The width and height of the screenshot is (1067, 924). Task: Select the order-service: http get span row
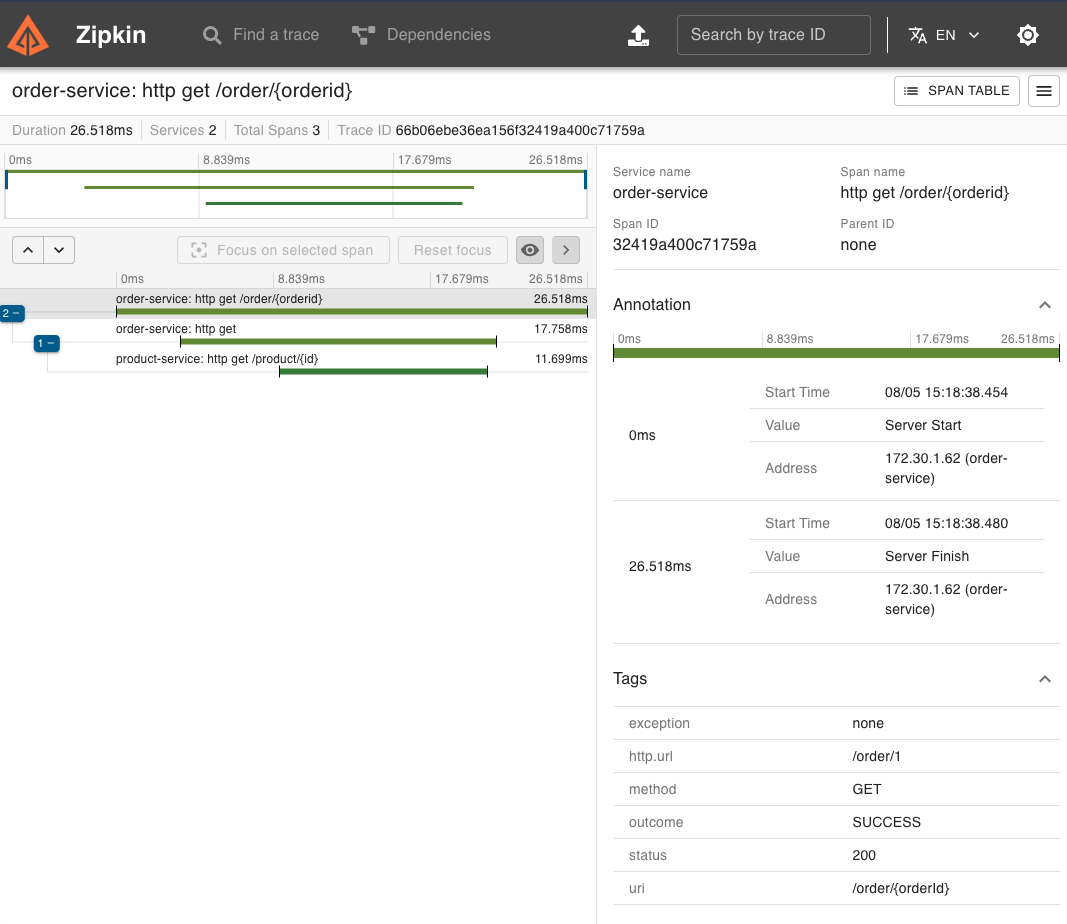pyautogui.click(x=352, y=333)
